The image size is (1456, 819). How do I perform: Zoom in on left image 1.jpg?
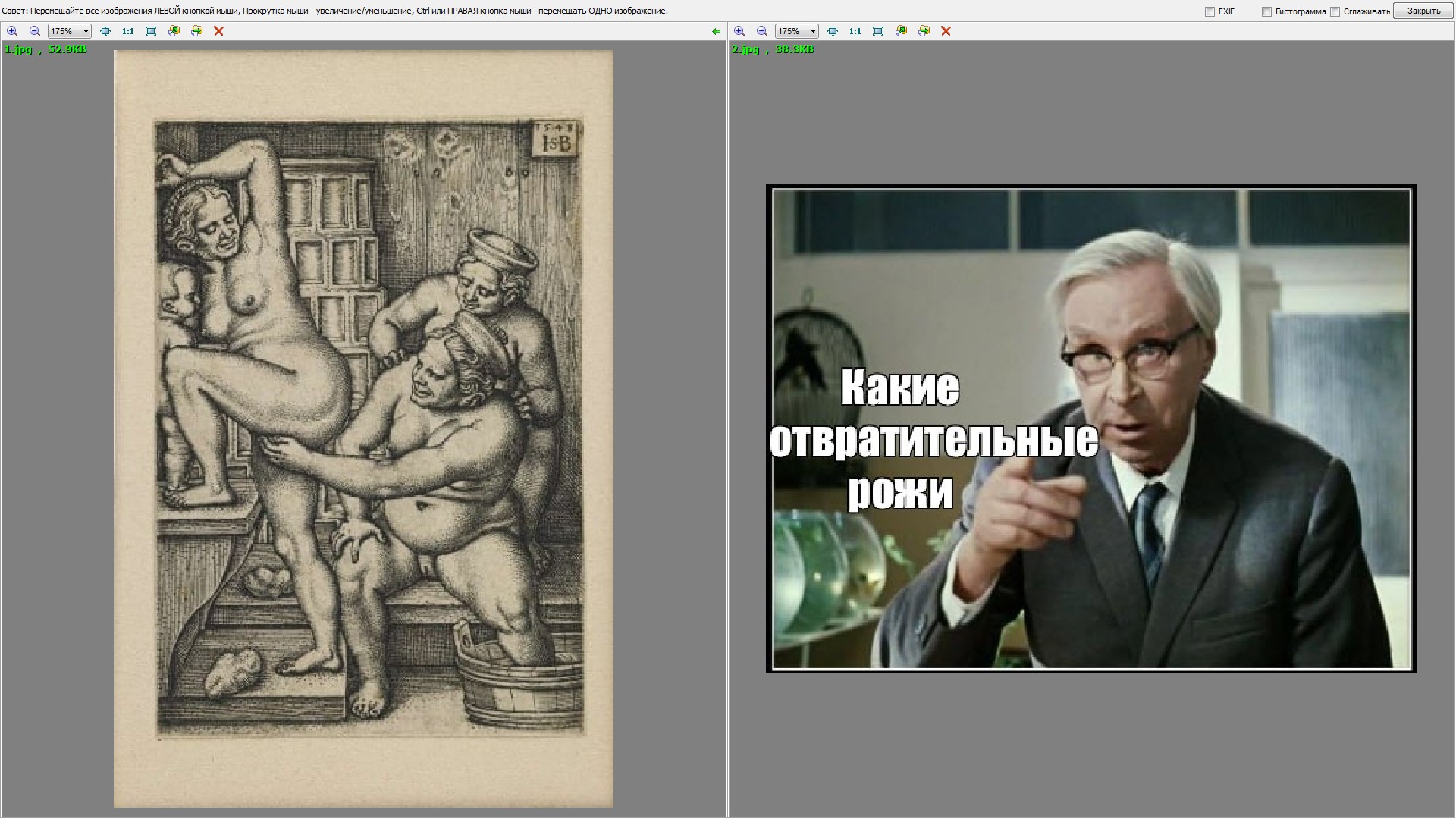(12, 31)
